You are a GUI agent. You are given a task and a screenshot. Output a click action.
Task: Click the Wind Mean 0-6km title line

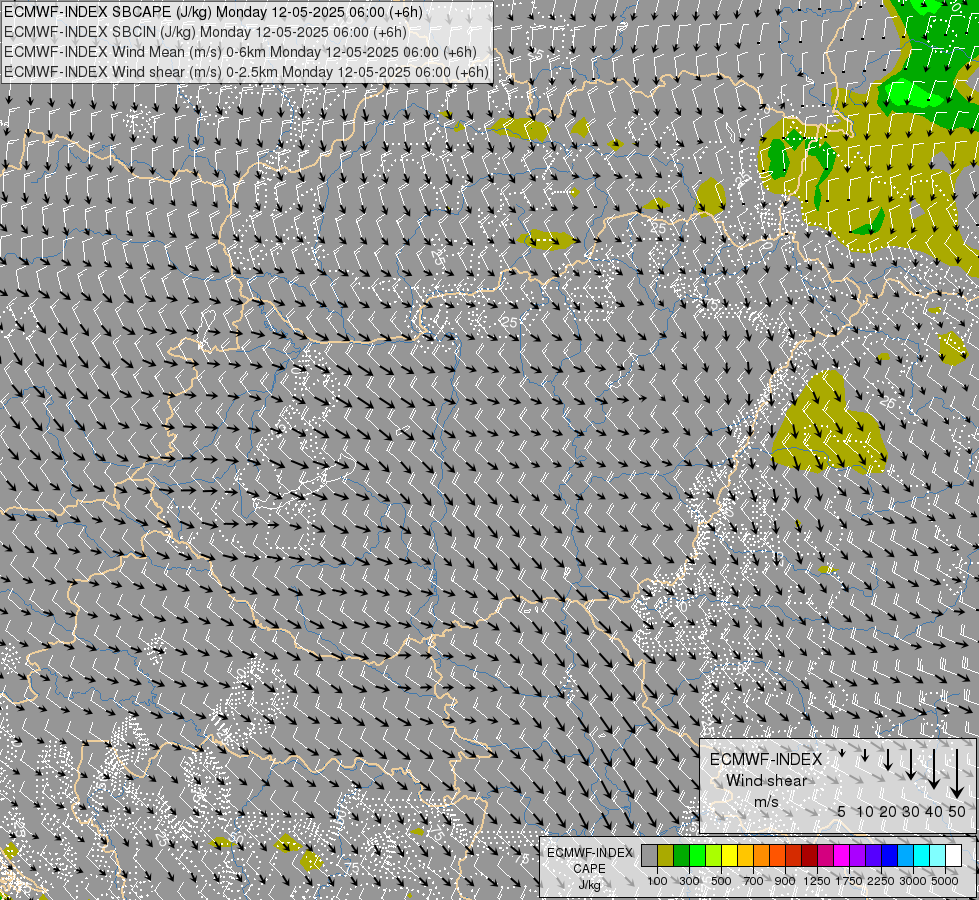click(240, 52)
